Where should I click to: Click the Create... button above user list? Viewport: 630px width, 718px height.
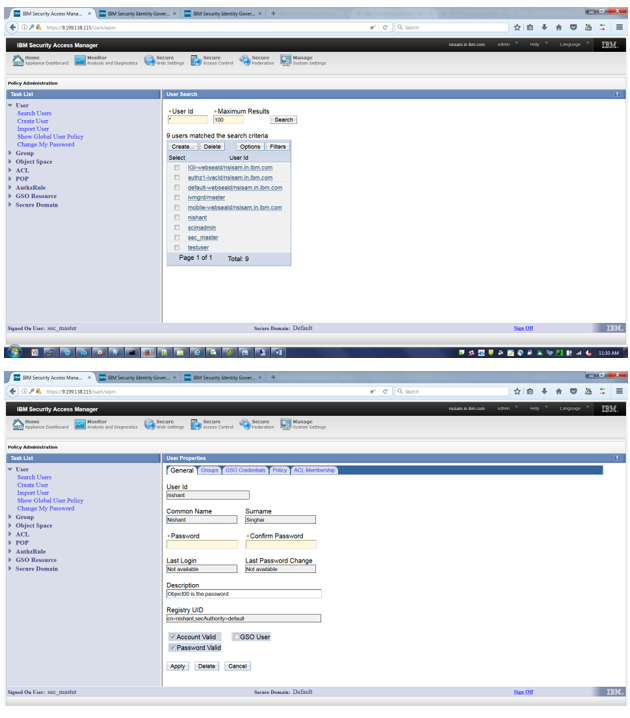tap(183, 147)
